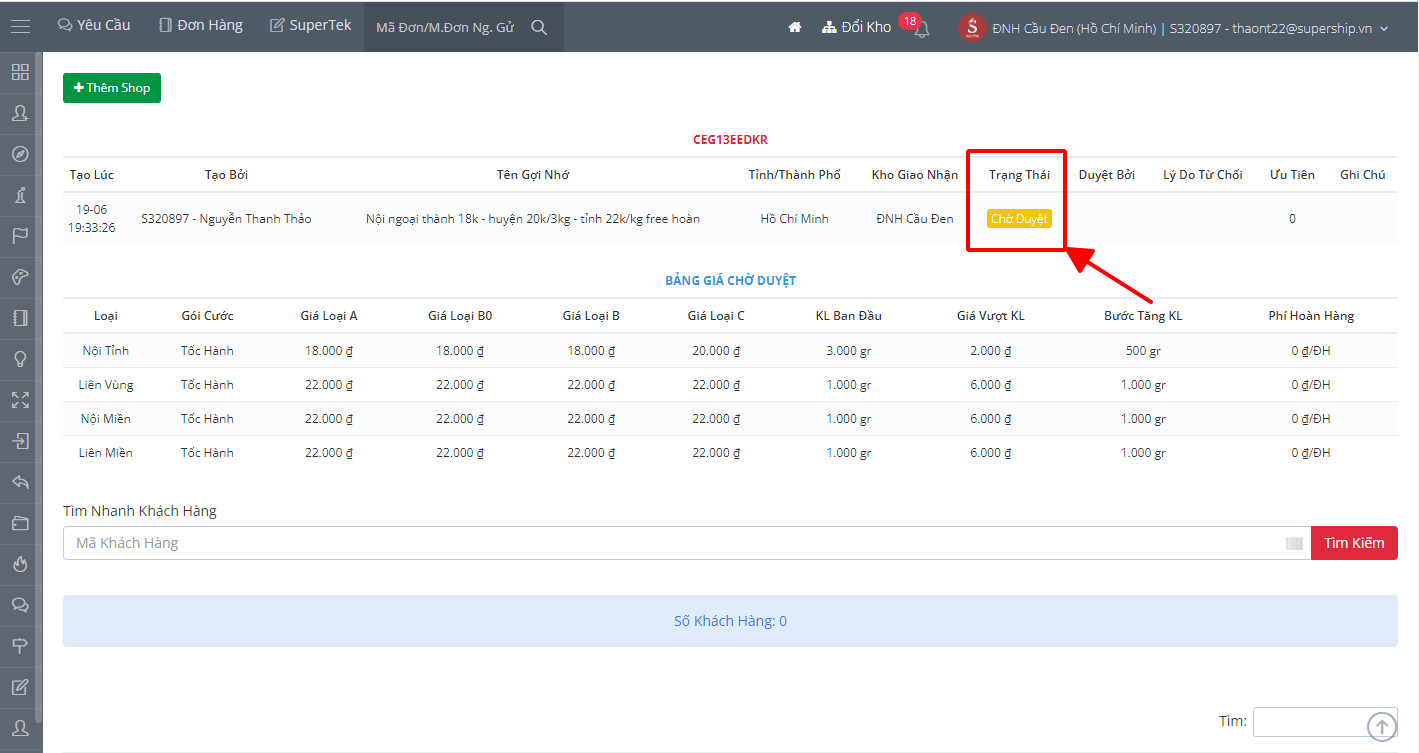Click the scroll-to-top arrow button

pyautogui.click(x=1381, y=726)
